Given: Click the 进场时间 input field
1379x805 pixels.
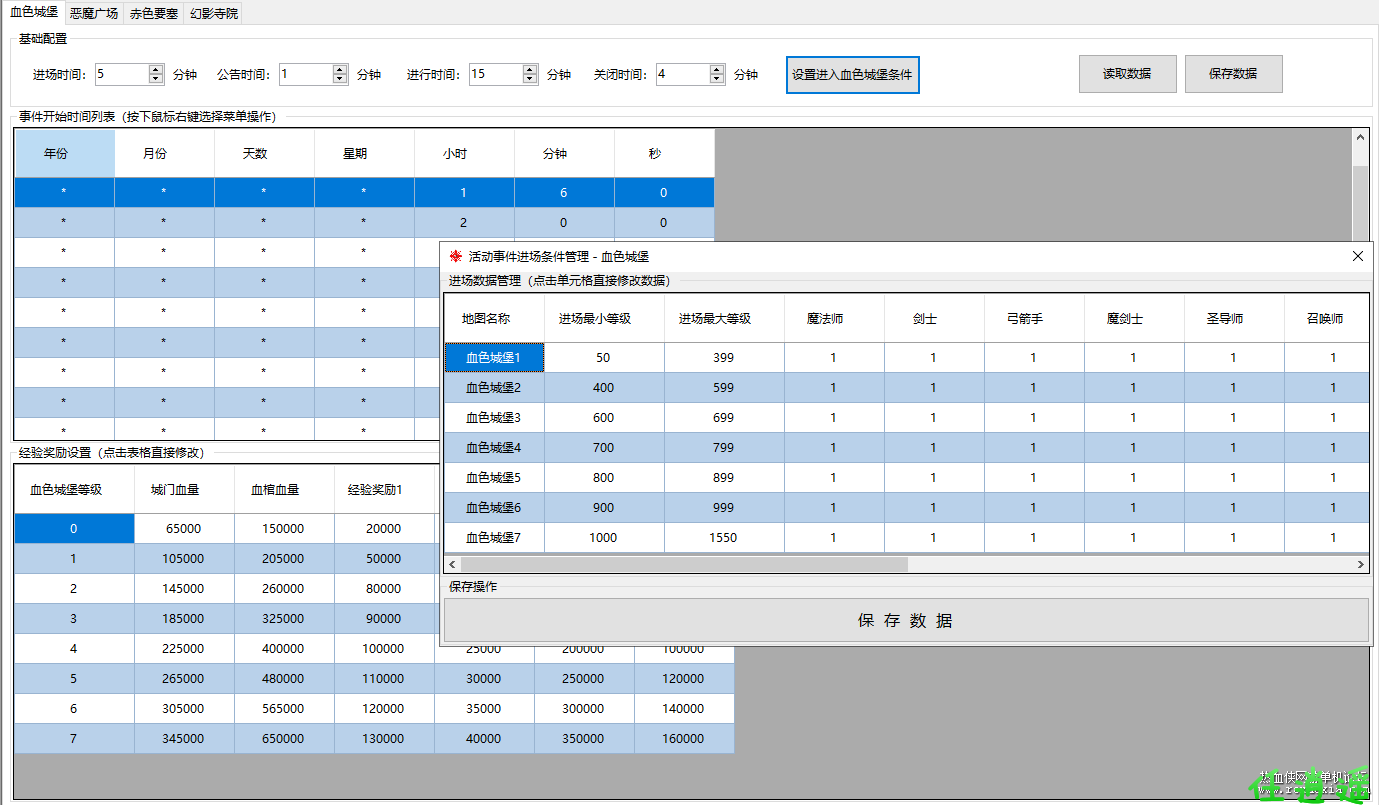Looking at the screenshot, I should 120,74.
